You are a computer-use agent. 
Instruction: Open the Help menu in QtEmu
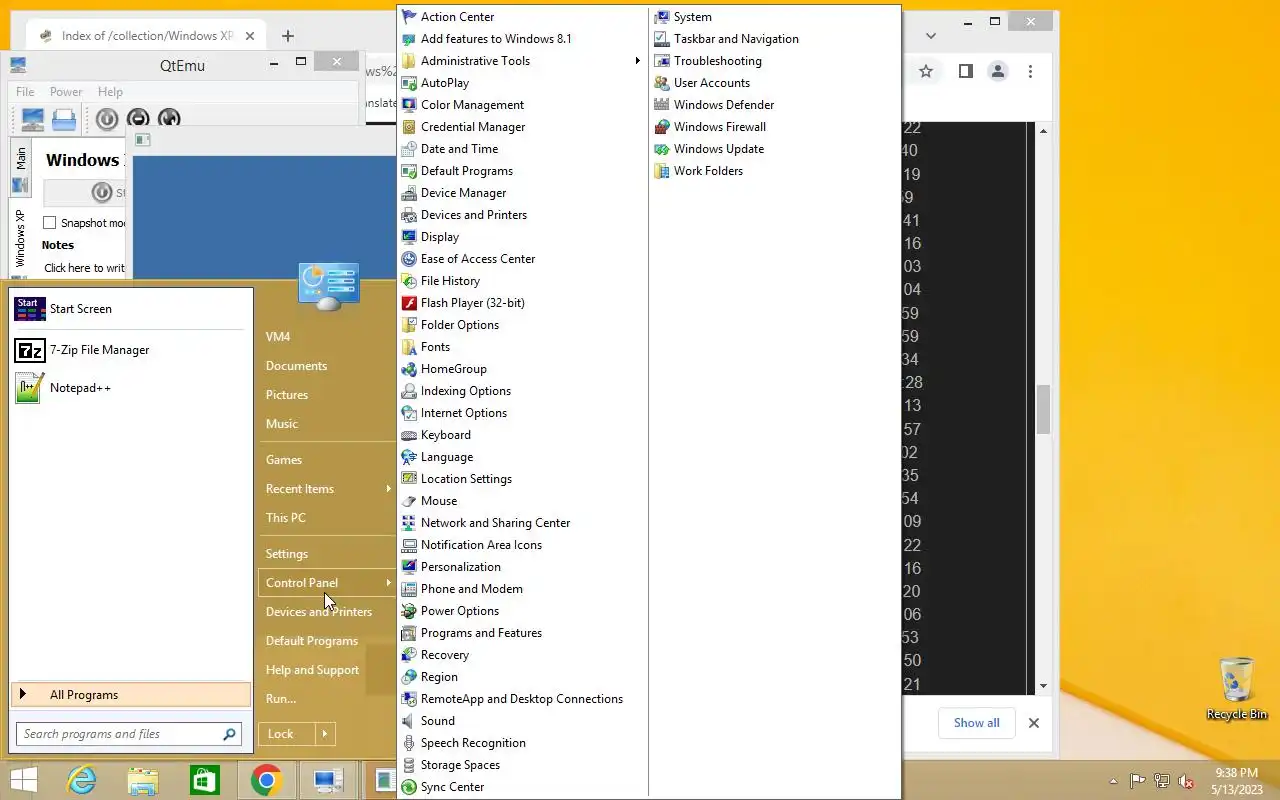pyautogui.click(x=110, y=92)
